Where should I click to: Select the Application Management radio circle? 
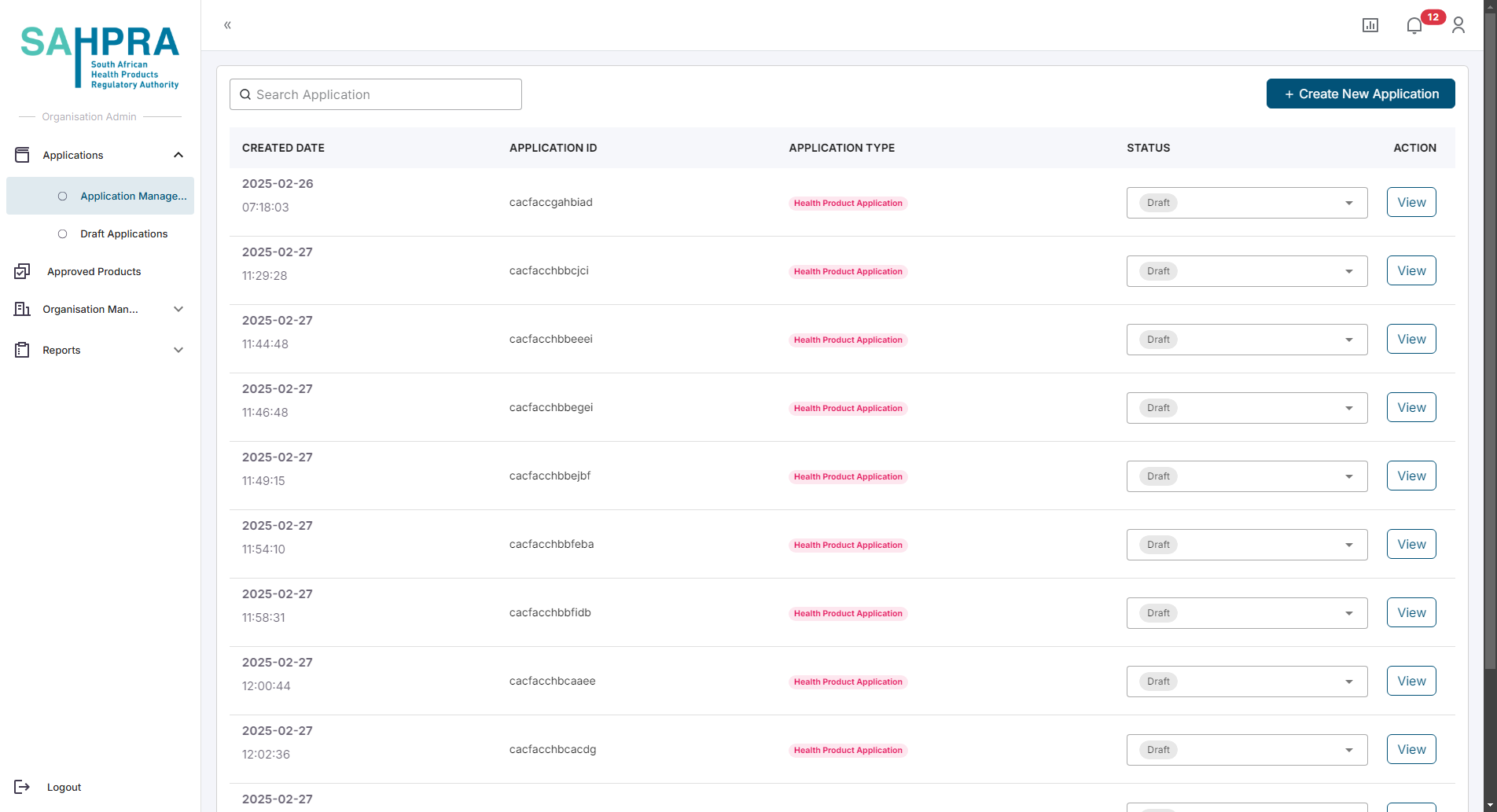[63, 196]
